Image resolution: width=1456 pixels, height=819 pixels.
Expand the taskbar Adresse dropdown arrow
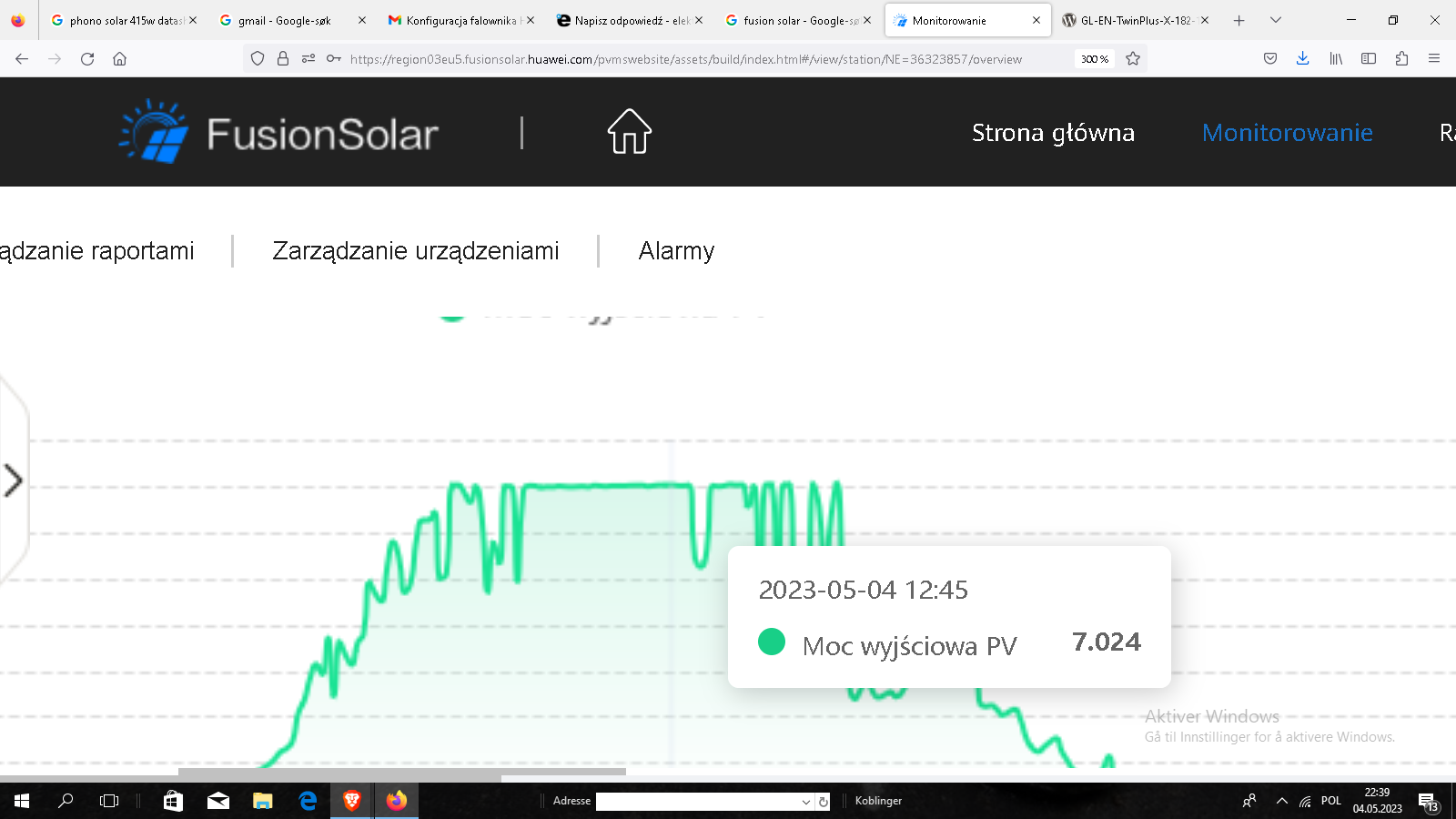point(805,802)
